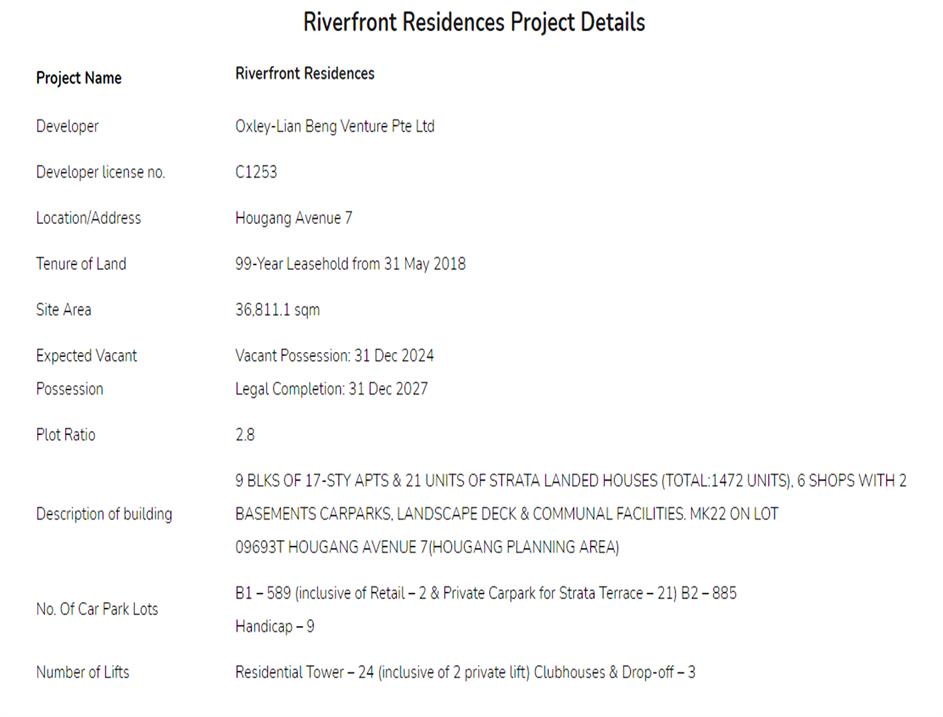Click the Handicap – 9 line
This screenshot has height=717, width=943.
coord(275,627)
